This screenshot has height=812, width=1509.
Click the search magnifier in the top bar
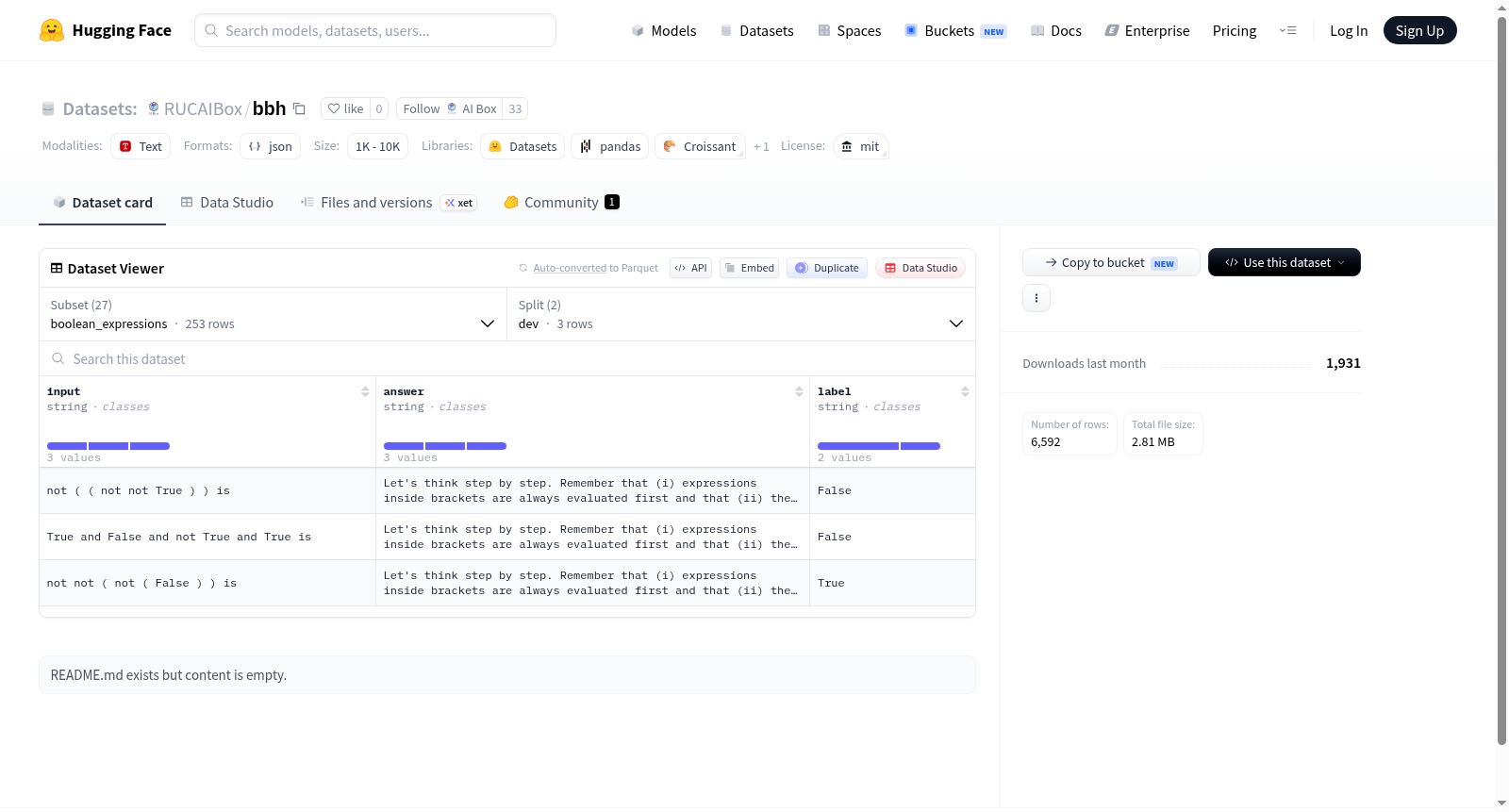click(x=212, y=30)
